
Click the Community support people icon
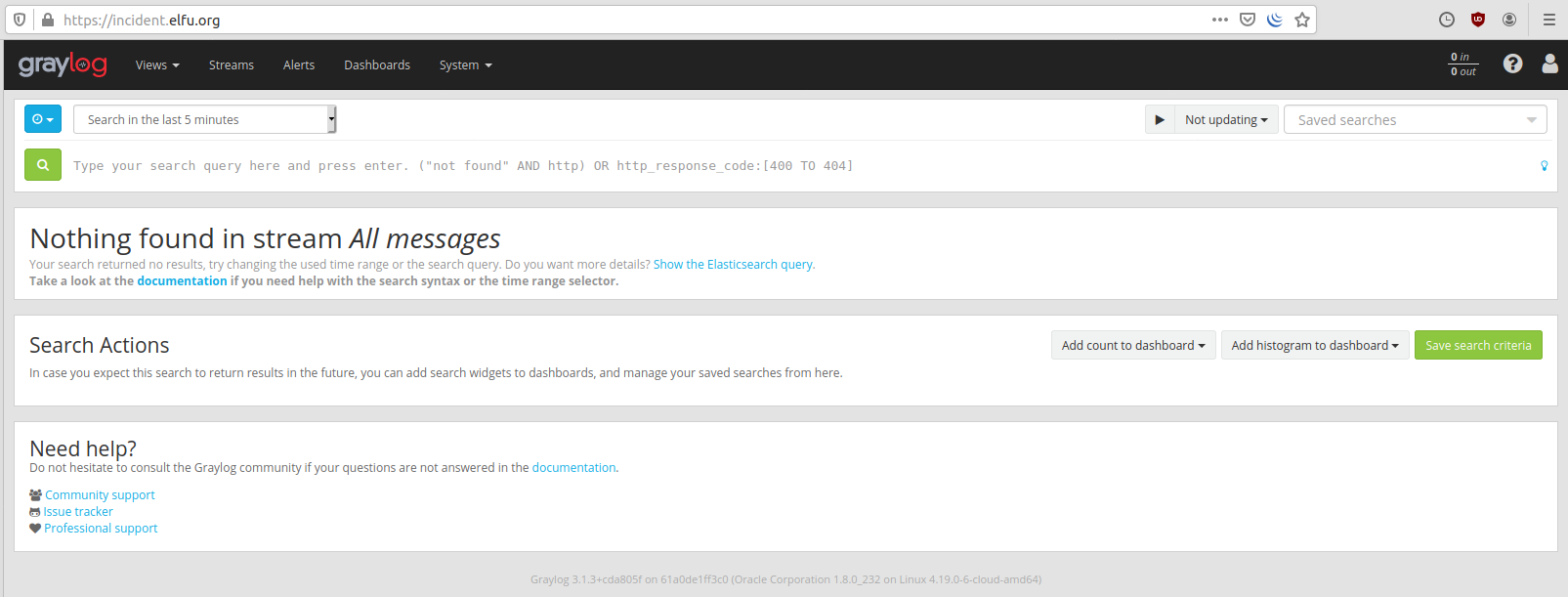click(35, 494)
